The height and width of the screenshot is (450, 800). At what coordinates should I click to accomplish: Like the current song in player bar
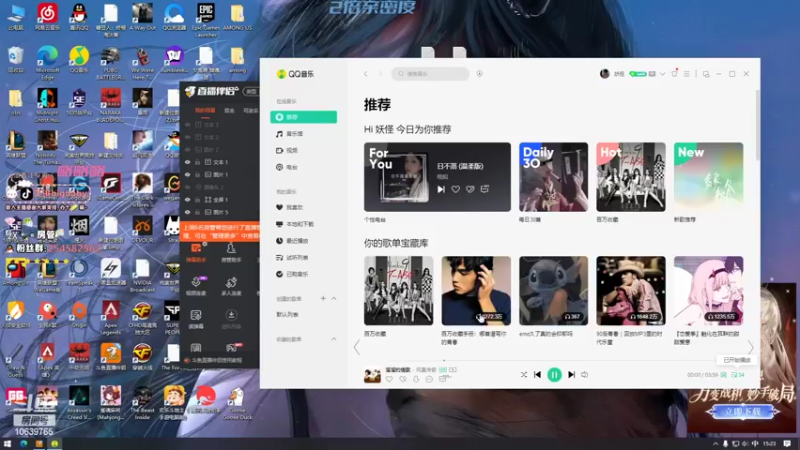tap(389, 379)
